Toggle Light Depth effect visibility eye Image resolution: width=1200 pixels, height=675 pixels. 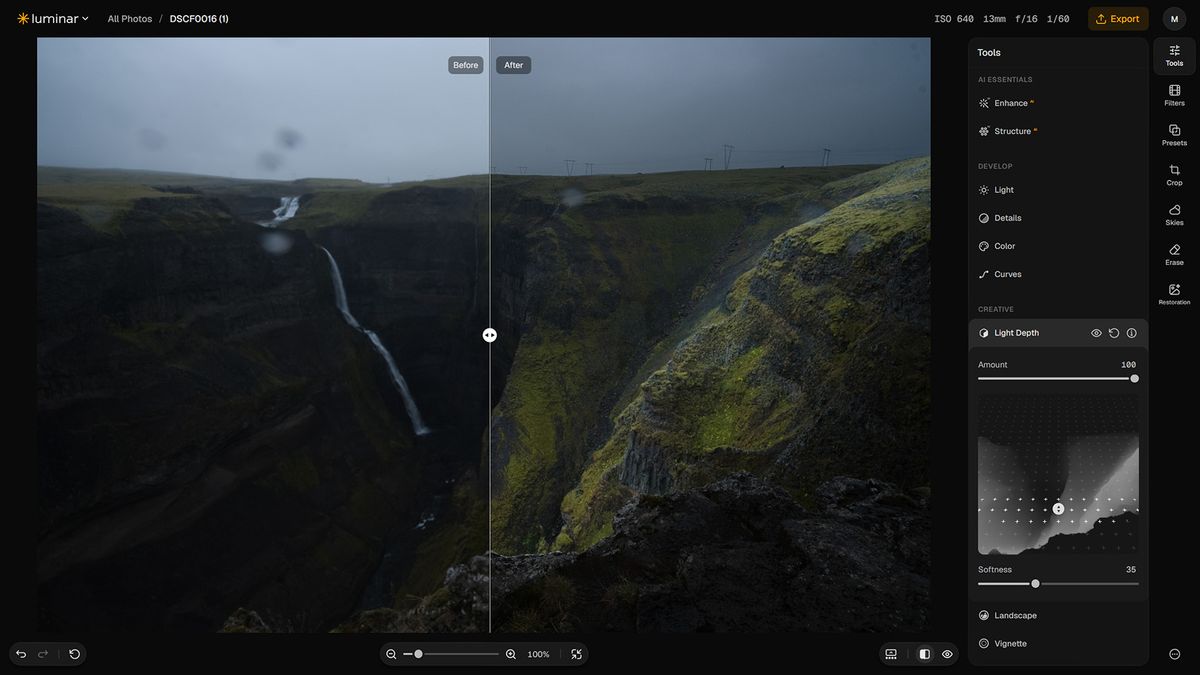[x=1096, y=333]
